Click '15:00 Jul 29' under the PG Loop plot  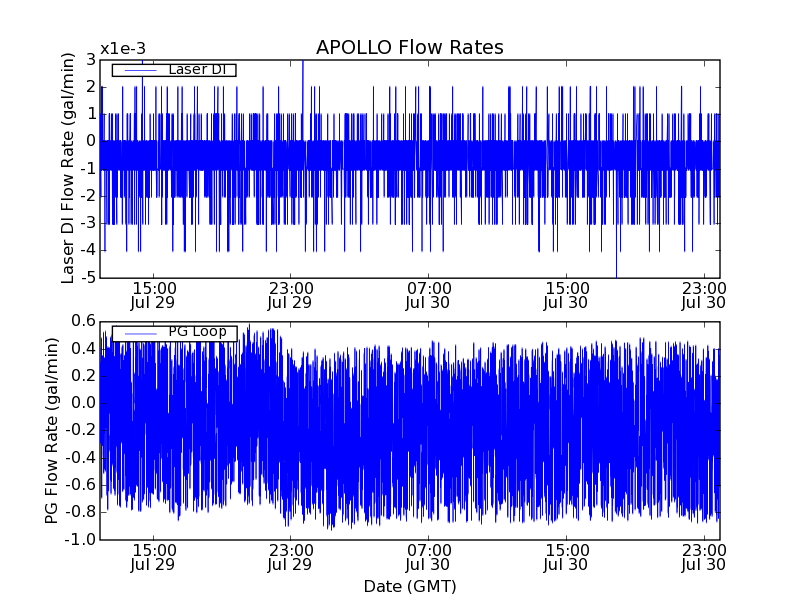tap(153, 558)
